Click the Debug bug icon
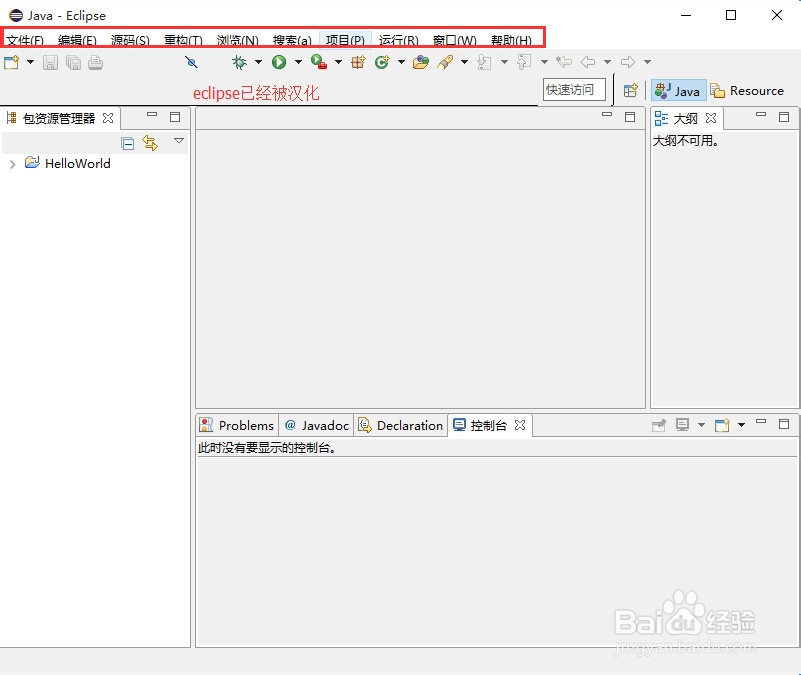This screenshot has height=675, width=801. point(239,62)
